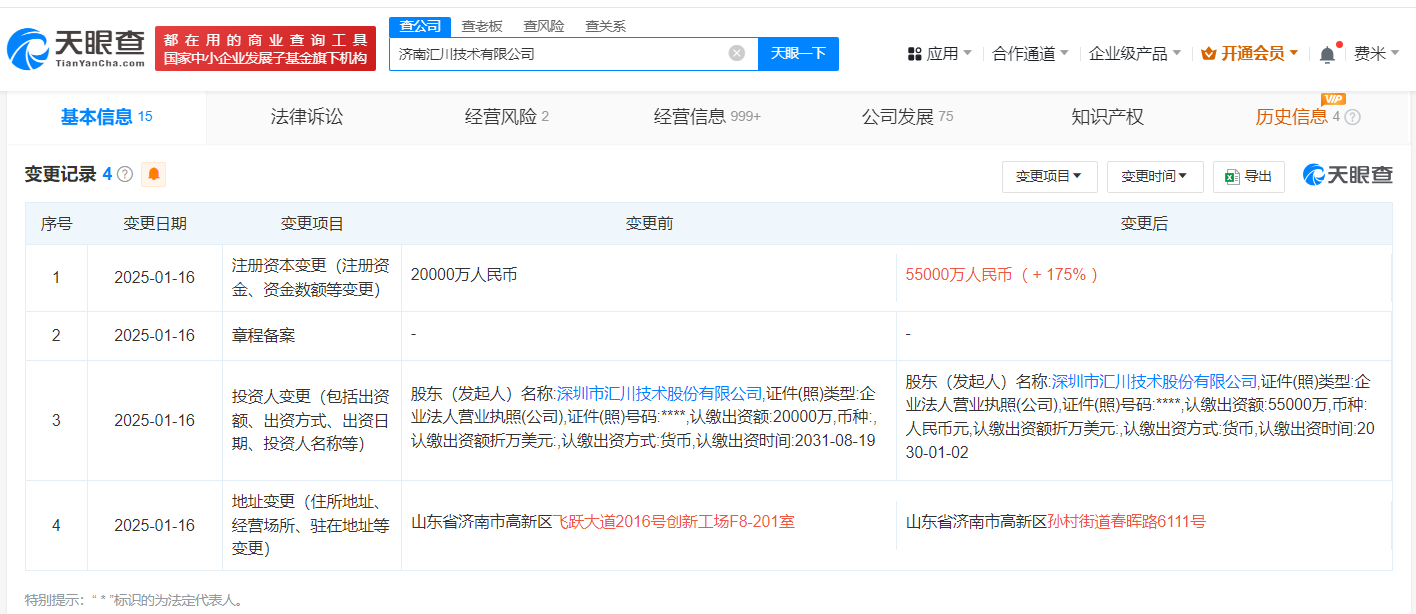Viewport: 1416px width, 614px height.
Task: Switch to the 经营风险 tab
Action: click(506, 117)
